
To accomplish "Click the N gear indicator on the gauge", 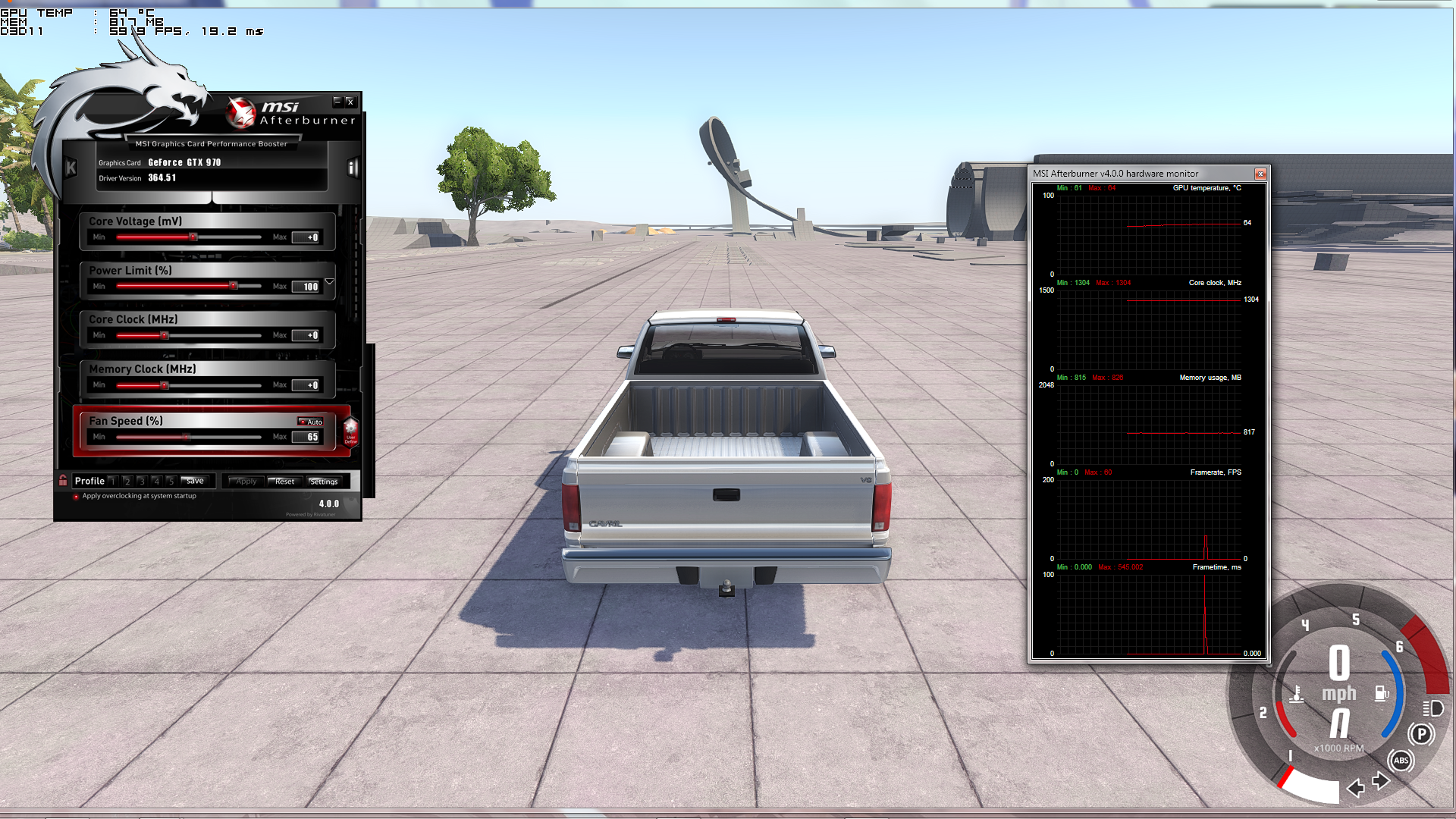I will [x=1340, y=723].
